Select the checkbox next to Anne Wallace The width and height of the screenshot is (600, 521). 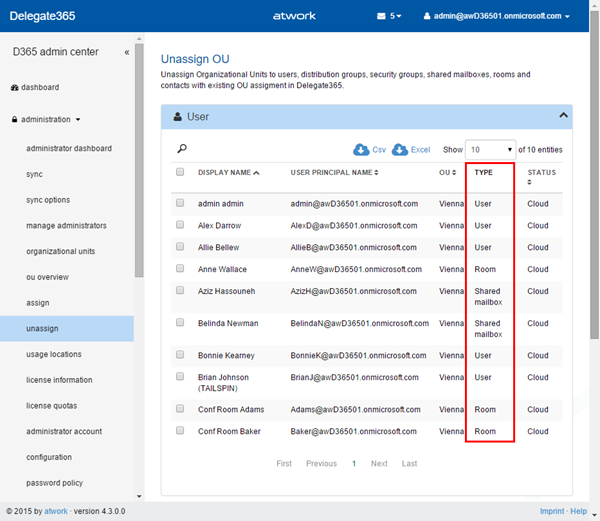click(180, 269)
